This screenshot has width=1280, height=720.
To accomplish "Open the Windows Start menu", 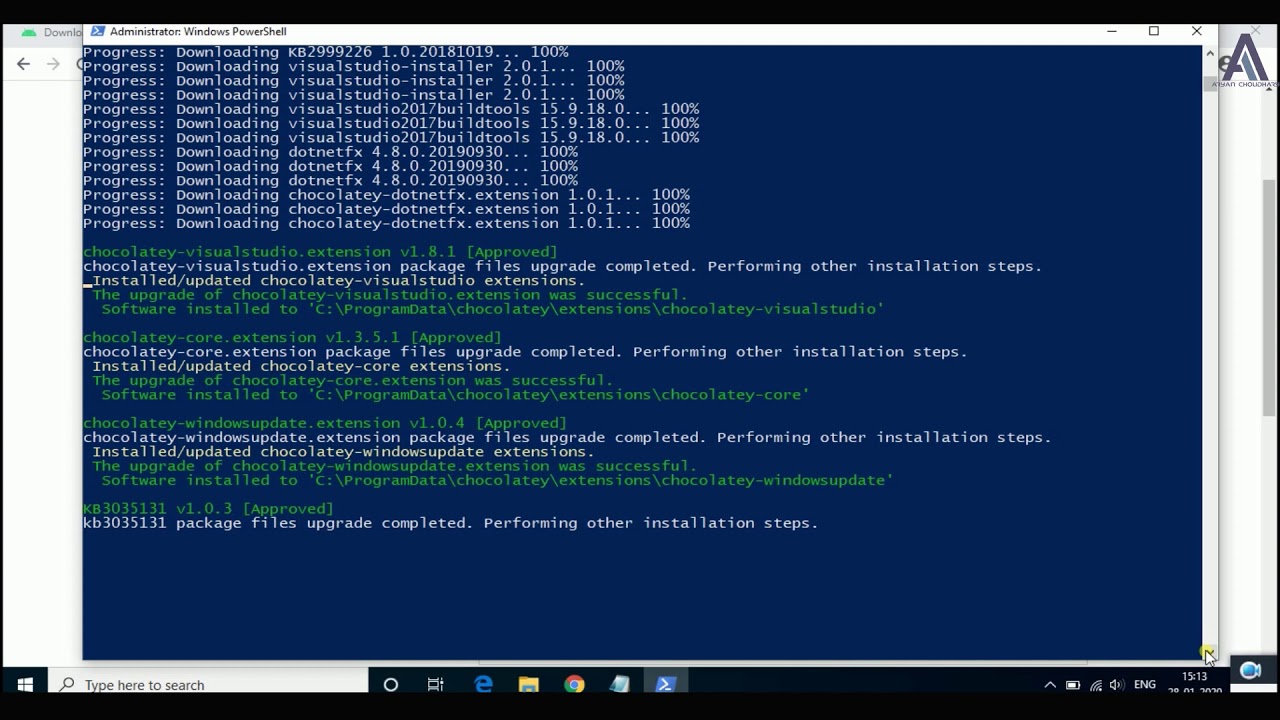I will [25, 685].
